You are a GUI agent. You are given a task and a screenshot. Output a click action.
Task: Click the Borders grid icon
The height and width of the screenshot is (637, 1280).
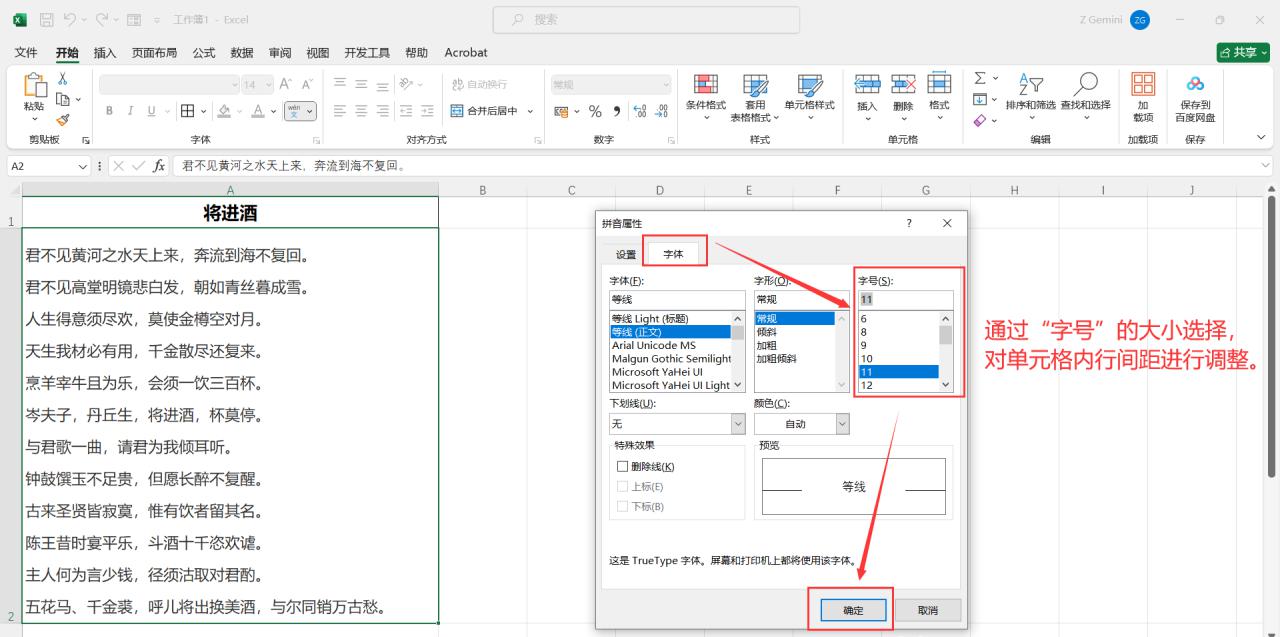click(187, 111)
